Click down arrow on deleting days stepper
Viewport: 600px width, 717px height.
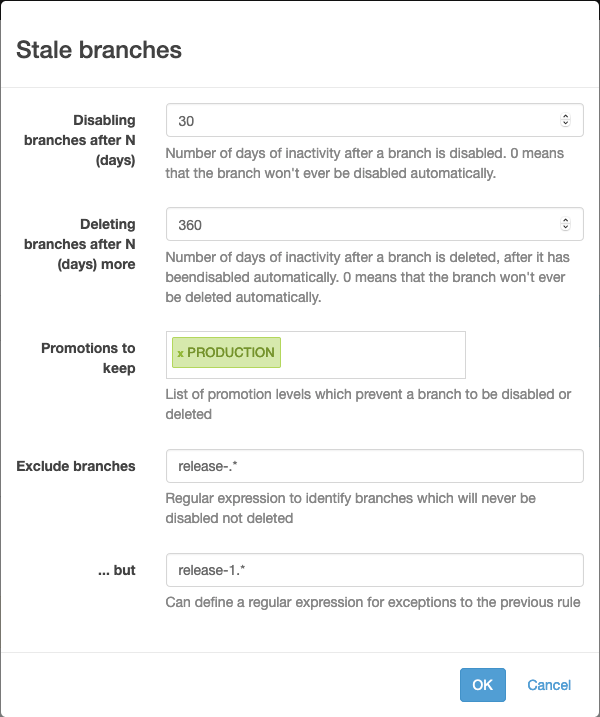tap(565, 228)
